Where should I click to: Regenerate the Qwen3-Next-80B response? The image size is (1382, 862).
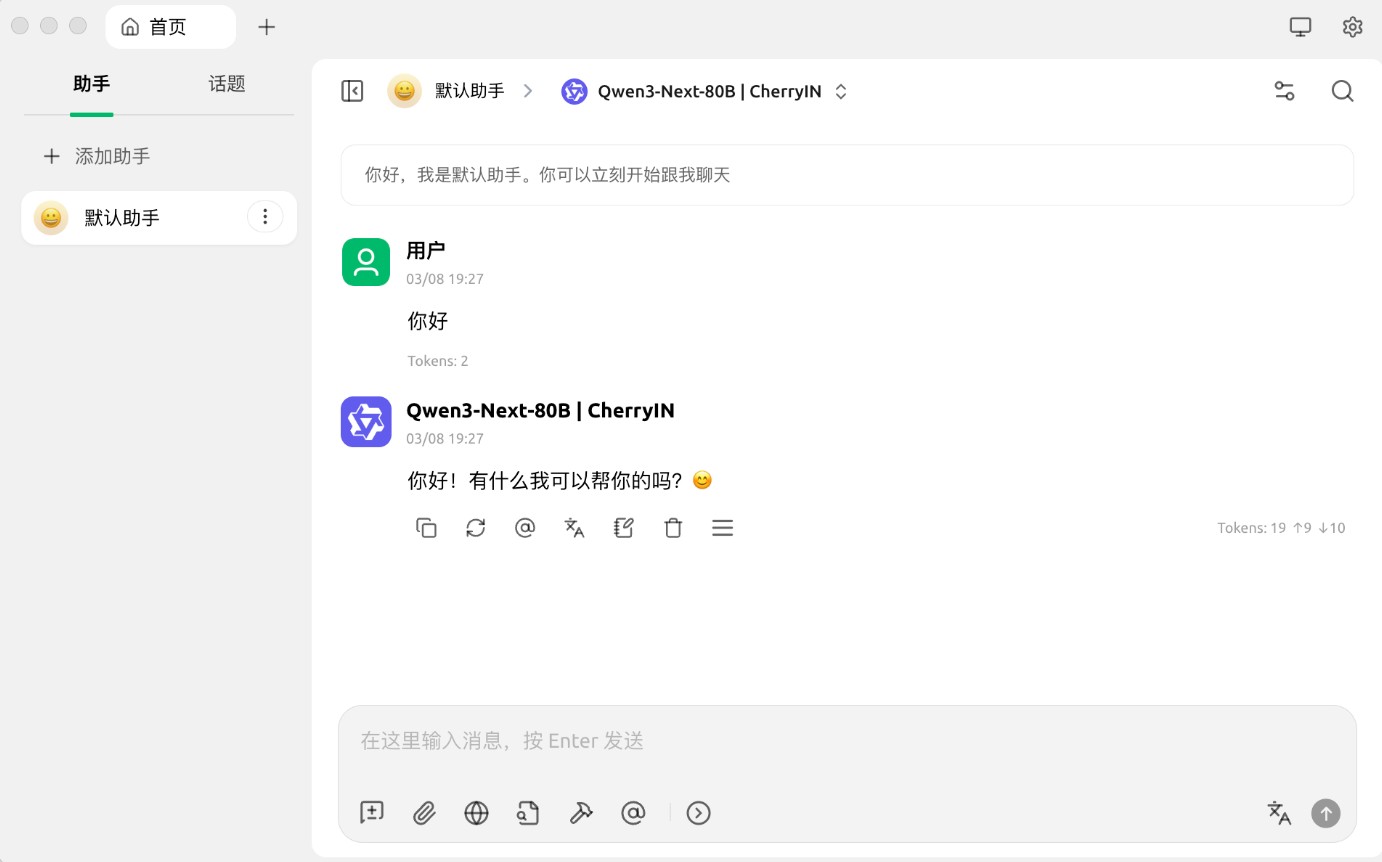click(476, 527)
